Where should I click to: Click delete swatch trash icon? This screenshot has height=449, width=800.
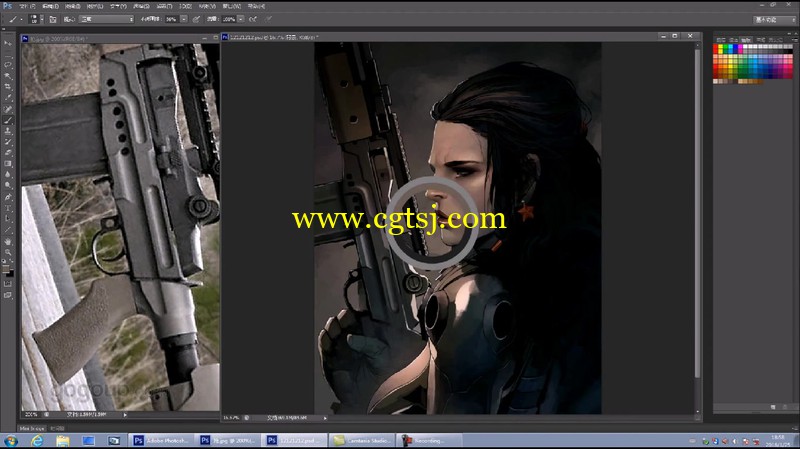point(784,407)
